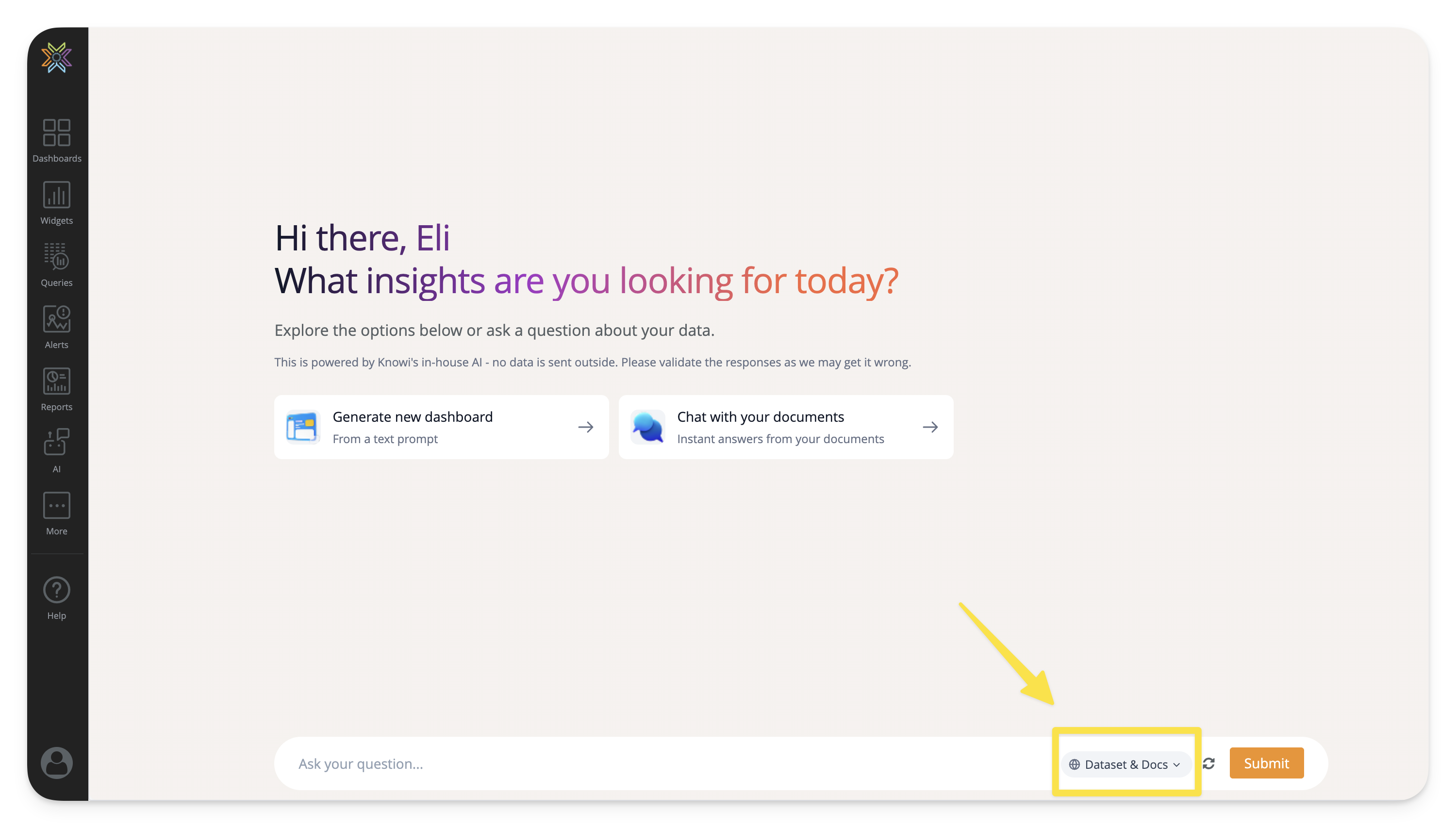Image resolution: width=1456 pixels, height=828 pixels.
Task: Select the Chat with your documents card
Action: 785,427
